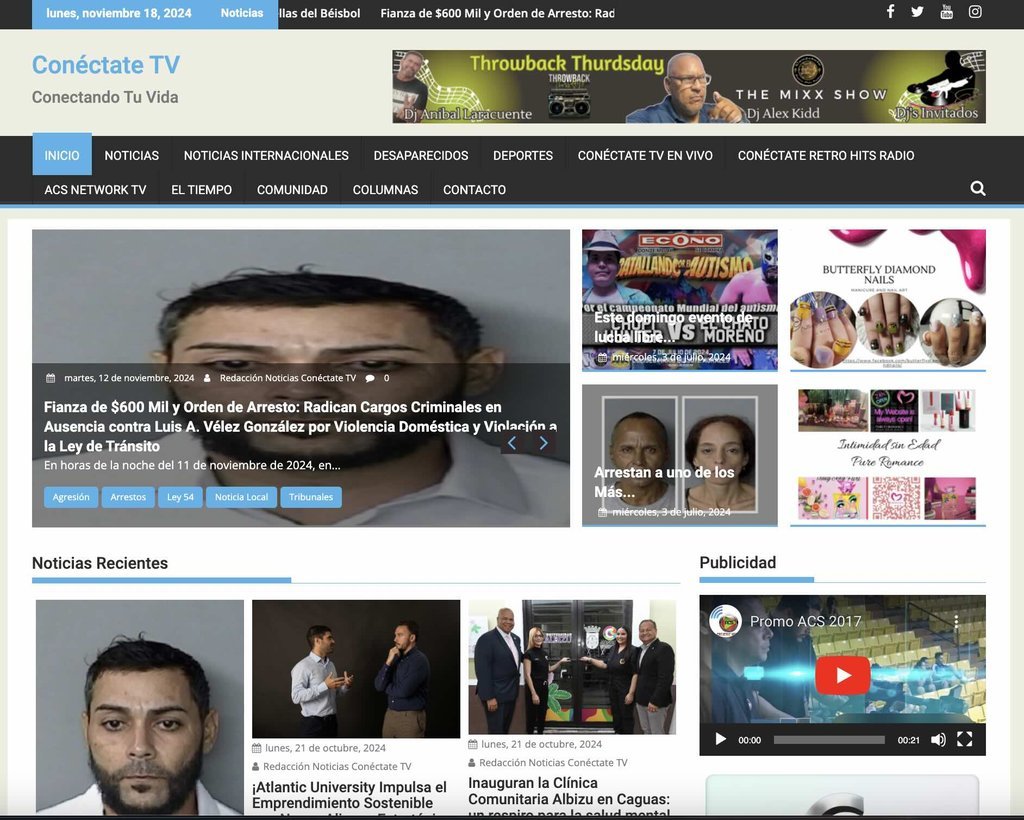This screenshot has width=1024, height=820.
Task: Open CONÉCTATE RETRO HITS RADIO menu item
Action: (826, 155)
